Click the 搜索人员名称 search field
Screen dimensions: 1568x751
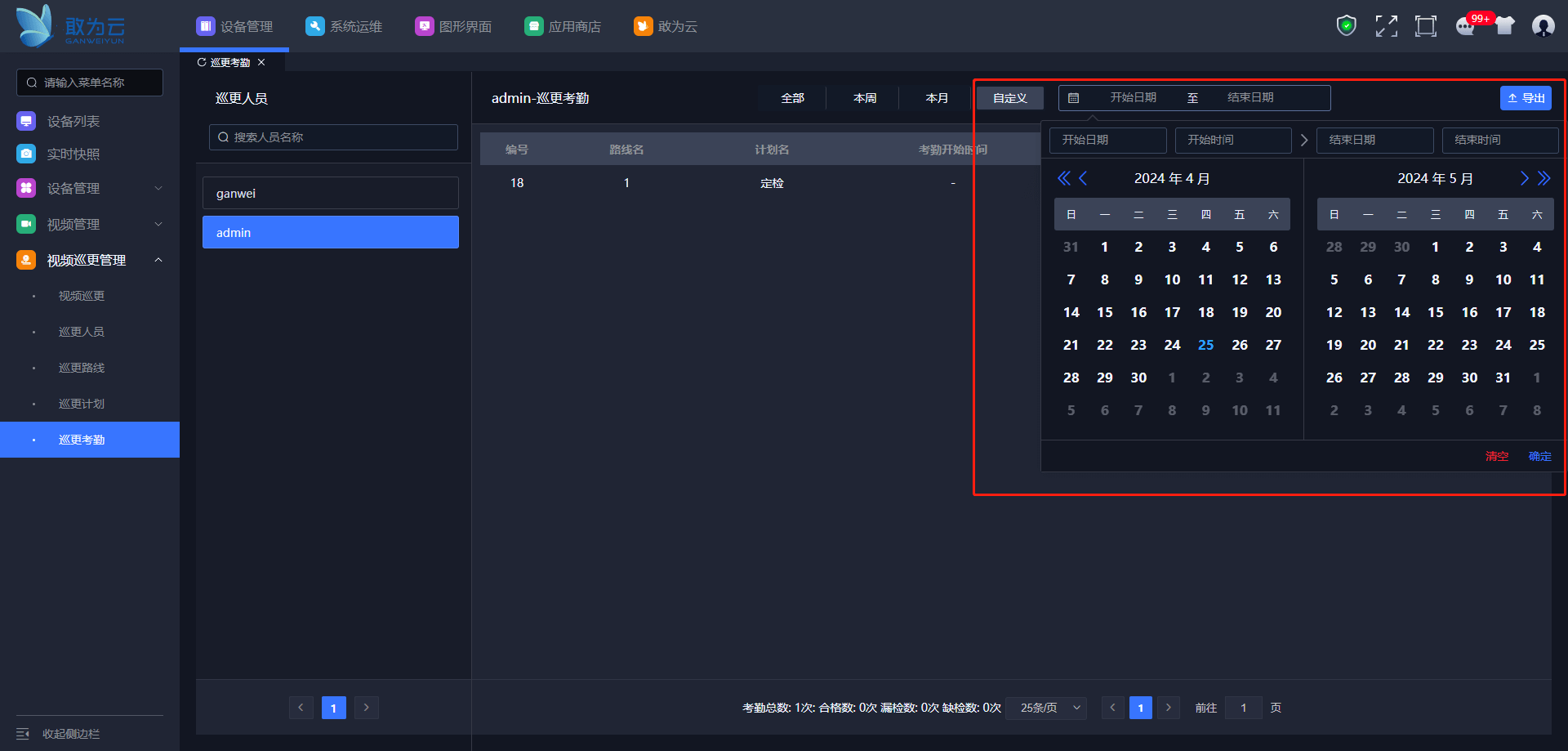coord(333,137)
